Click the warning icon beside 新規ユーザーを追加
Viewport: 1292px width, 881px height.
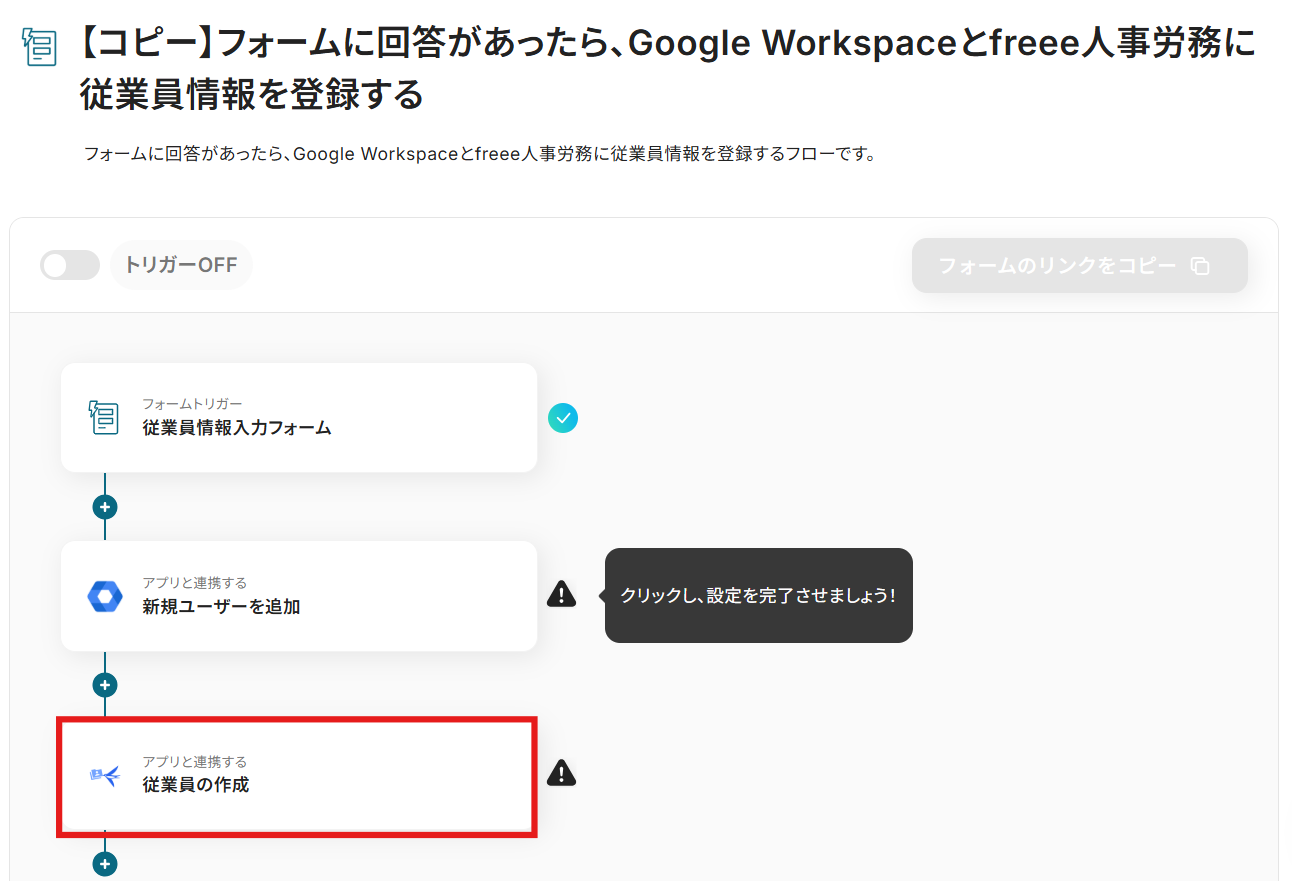pyautogui.click(x=562, y=595)
